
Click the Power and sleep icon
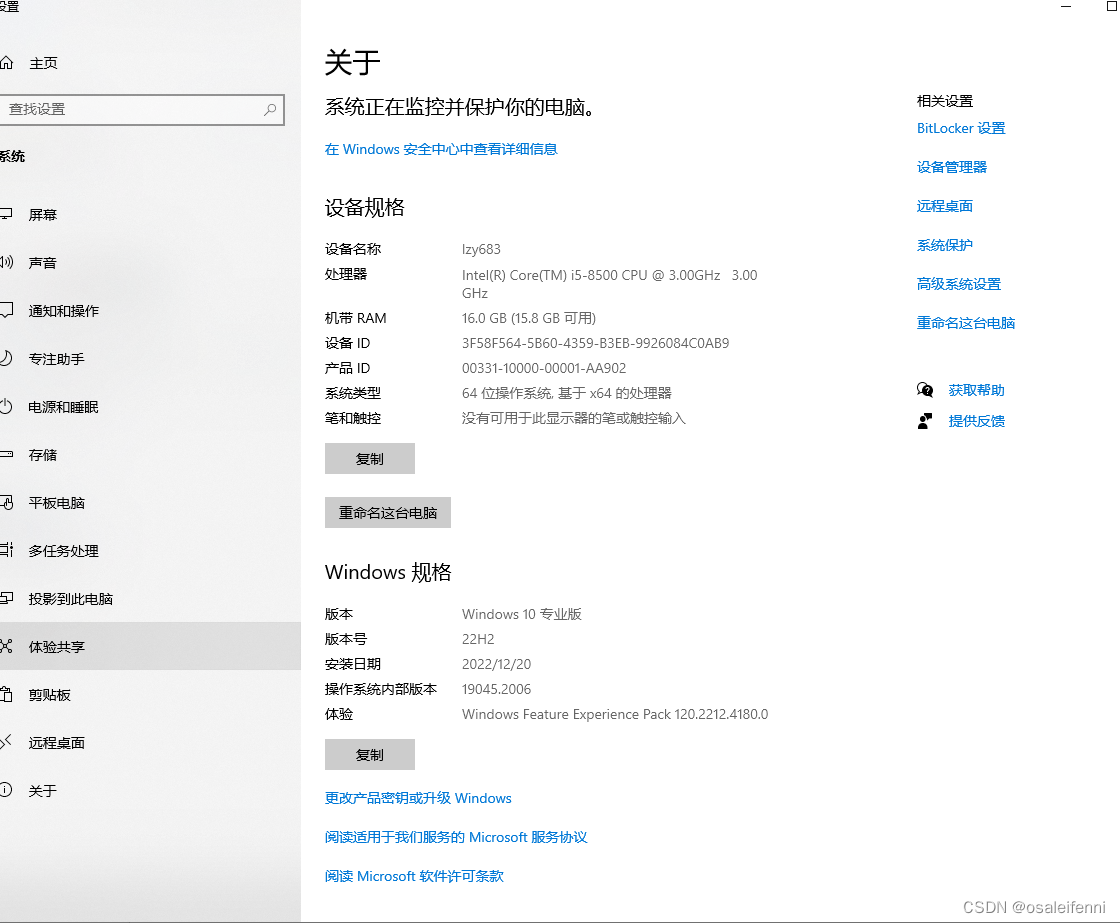(6, 406)
